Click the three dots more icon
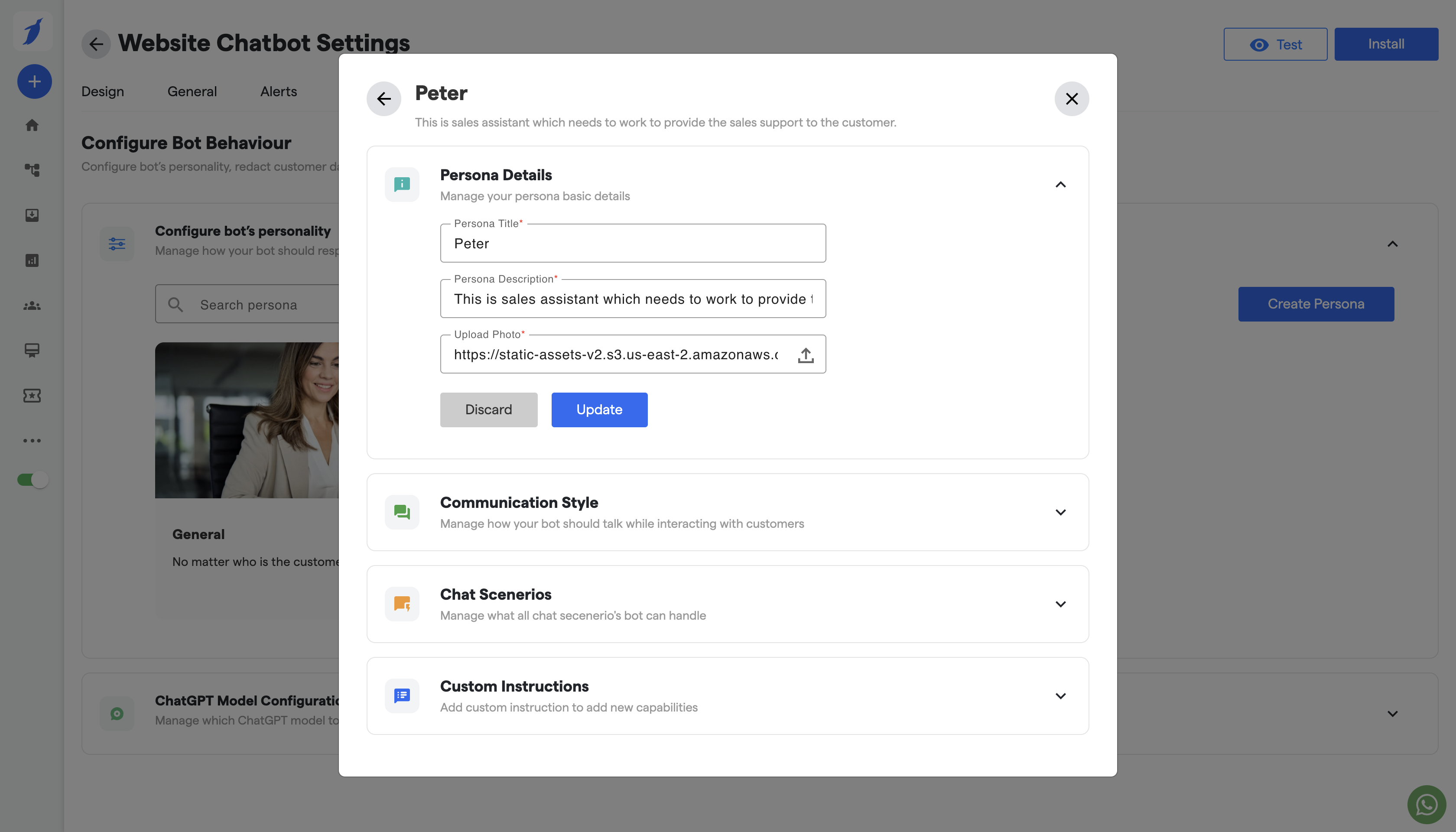 pos(32,441)
